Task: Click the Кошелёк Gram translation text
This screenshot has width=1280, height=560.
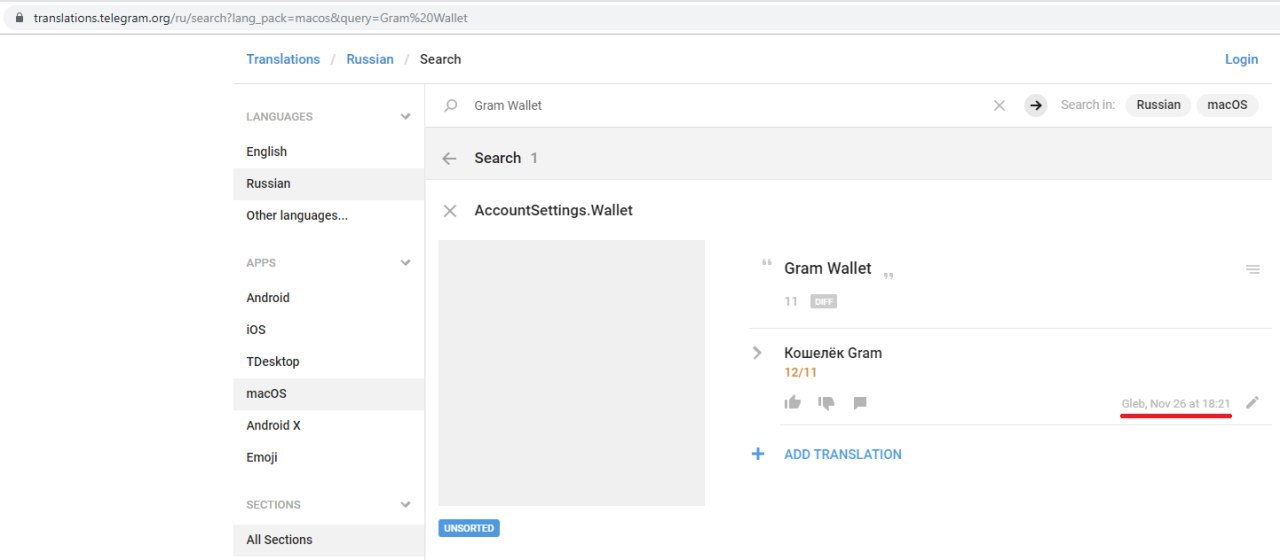Action: point(833,353)
